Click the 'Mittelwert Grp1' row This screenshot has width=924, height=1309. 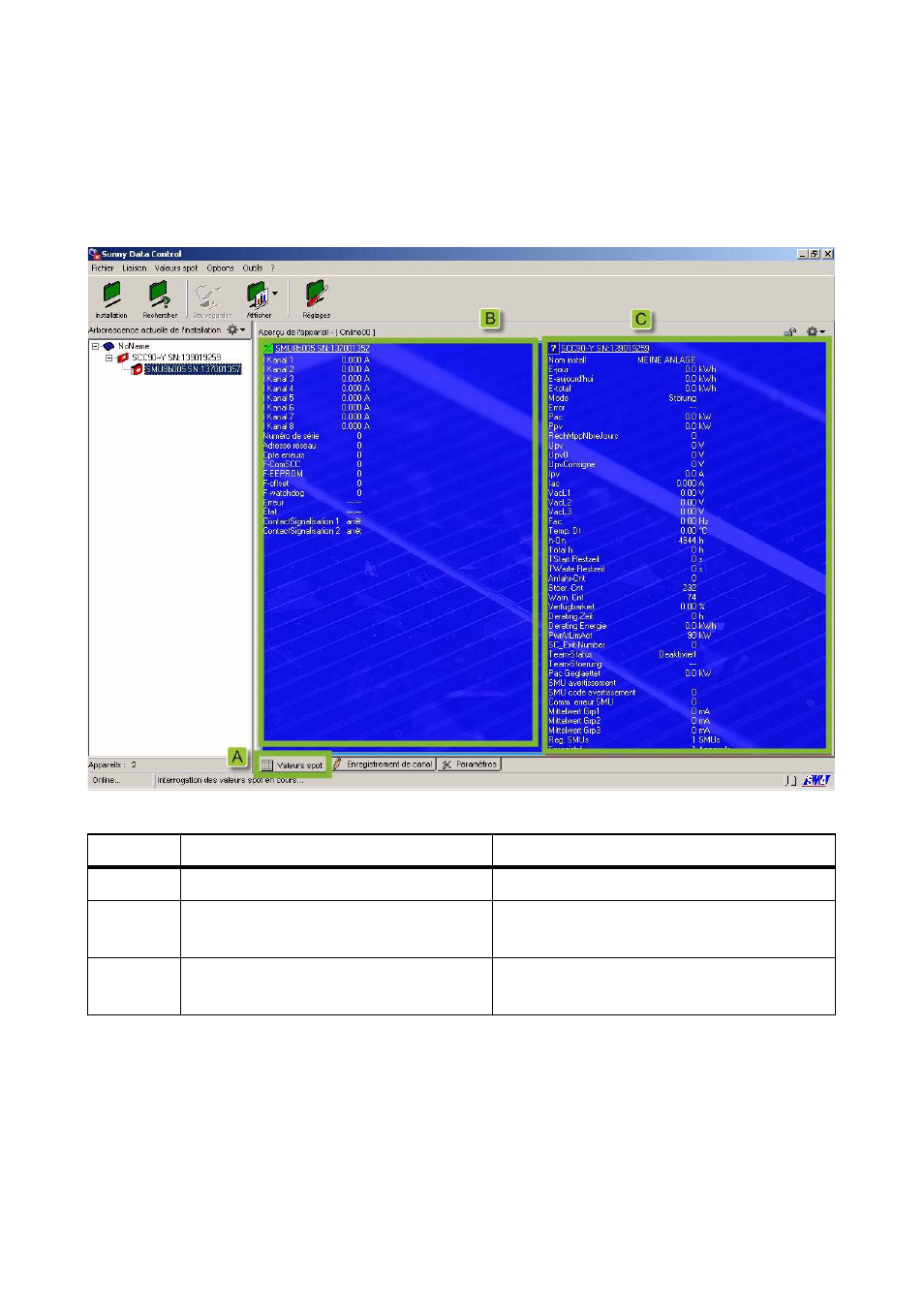(630, 712)
